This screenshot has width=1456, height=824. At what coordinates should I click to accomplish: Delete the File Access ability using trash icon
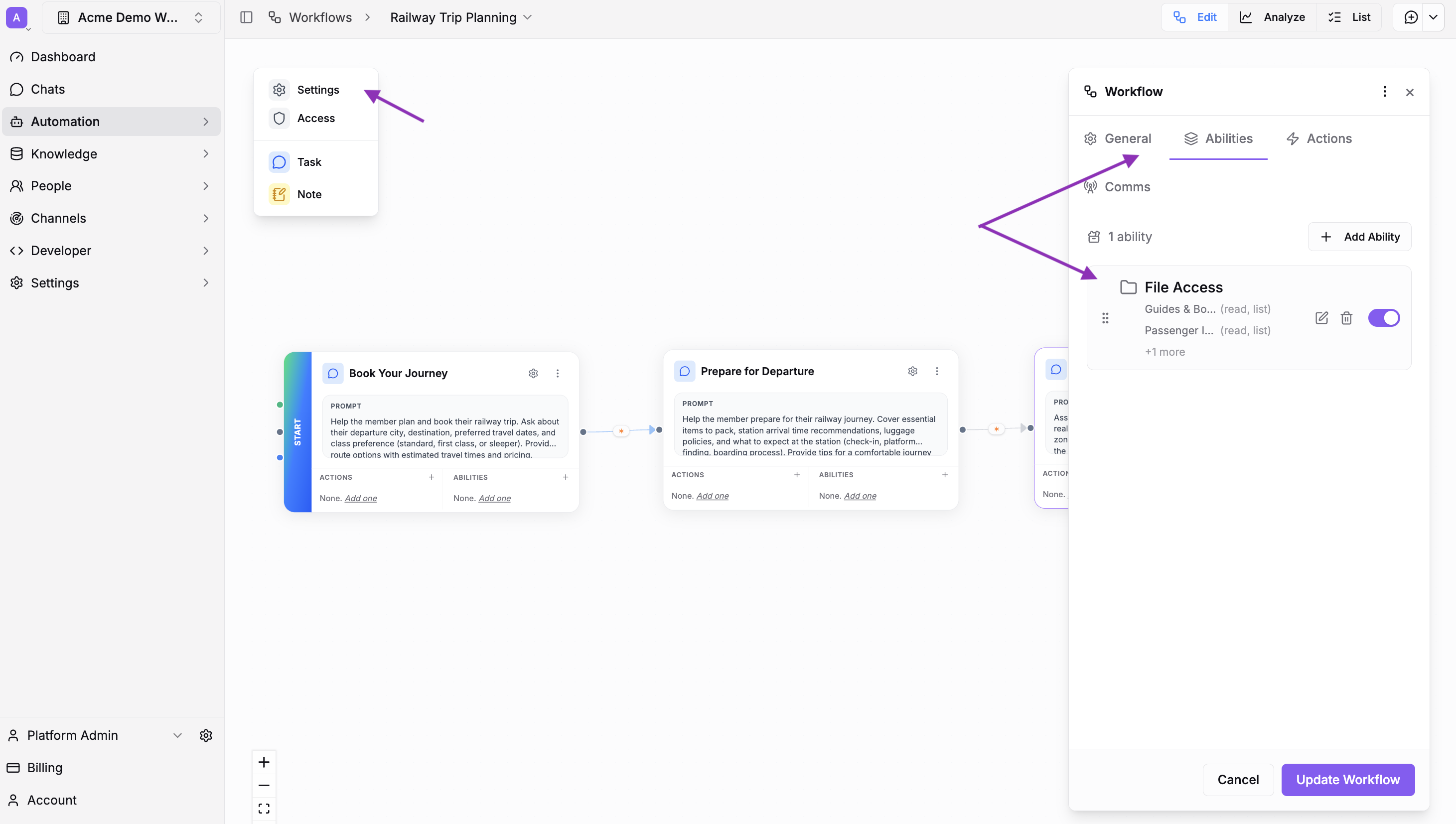tap(1347, 317)
